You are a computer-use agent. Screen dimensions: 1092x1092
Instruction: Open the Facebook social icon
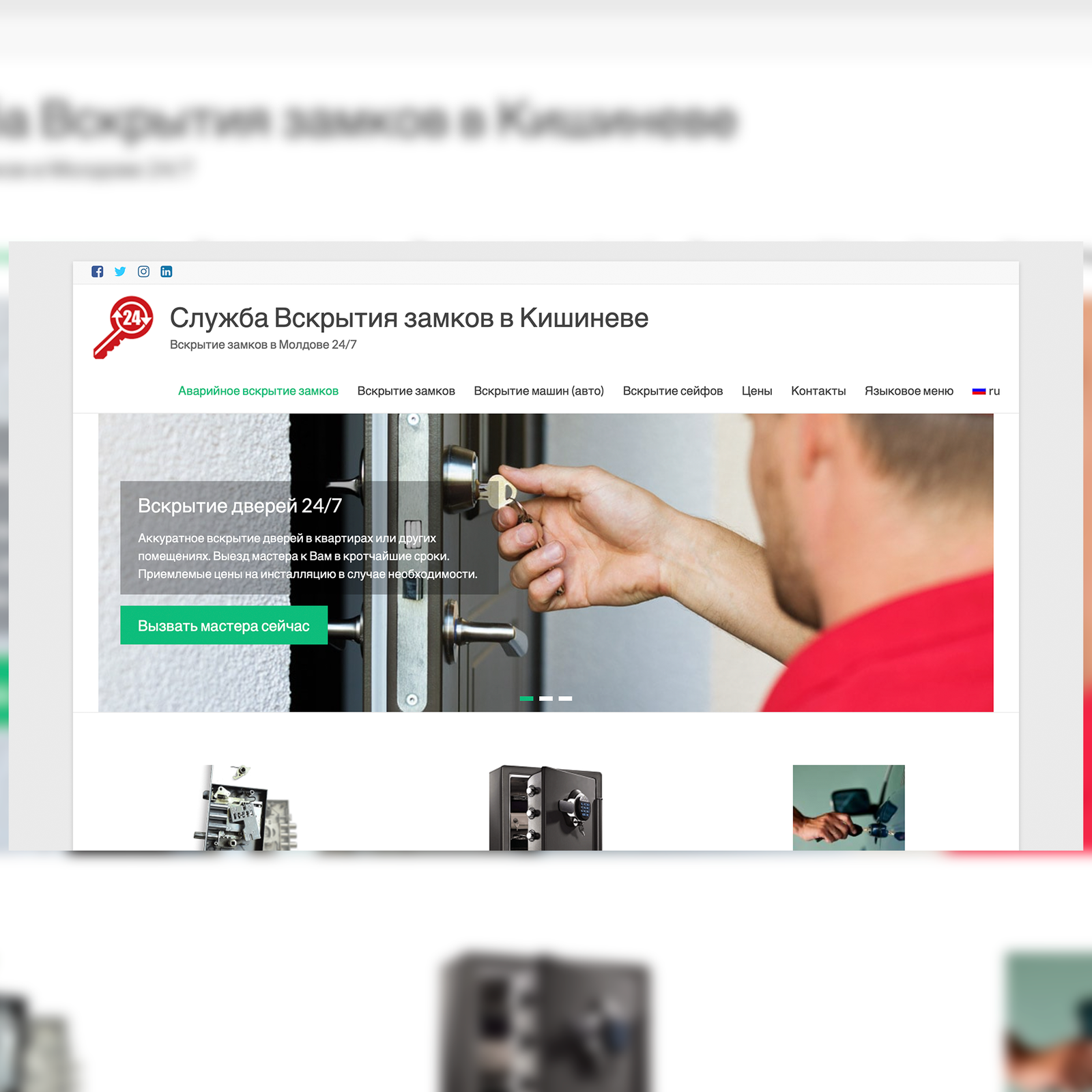(98, 272)
